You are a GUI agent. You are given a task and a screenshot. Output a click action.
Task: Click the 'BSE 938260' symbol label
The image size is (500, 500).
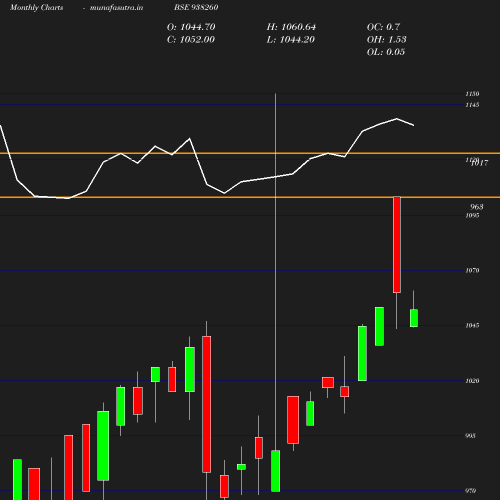coord(196,7)
